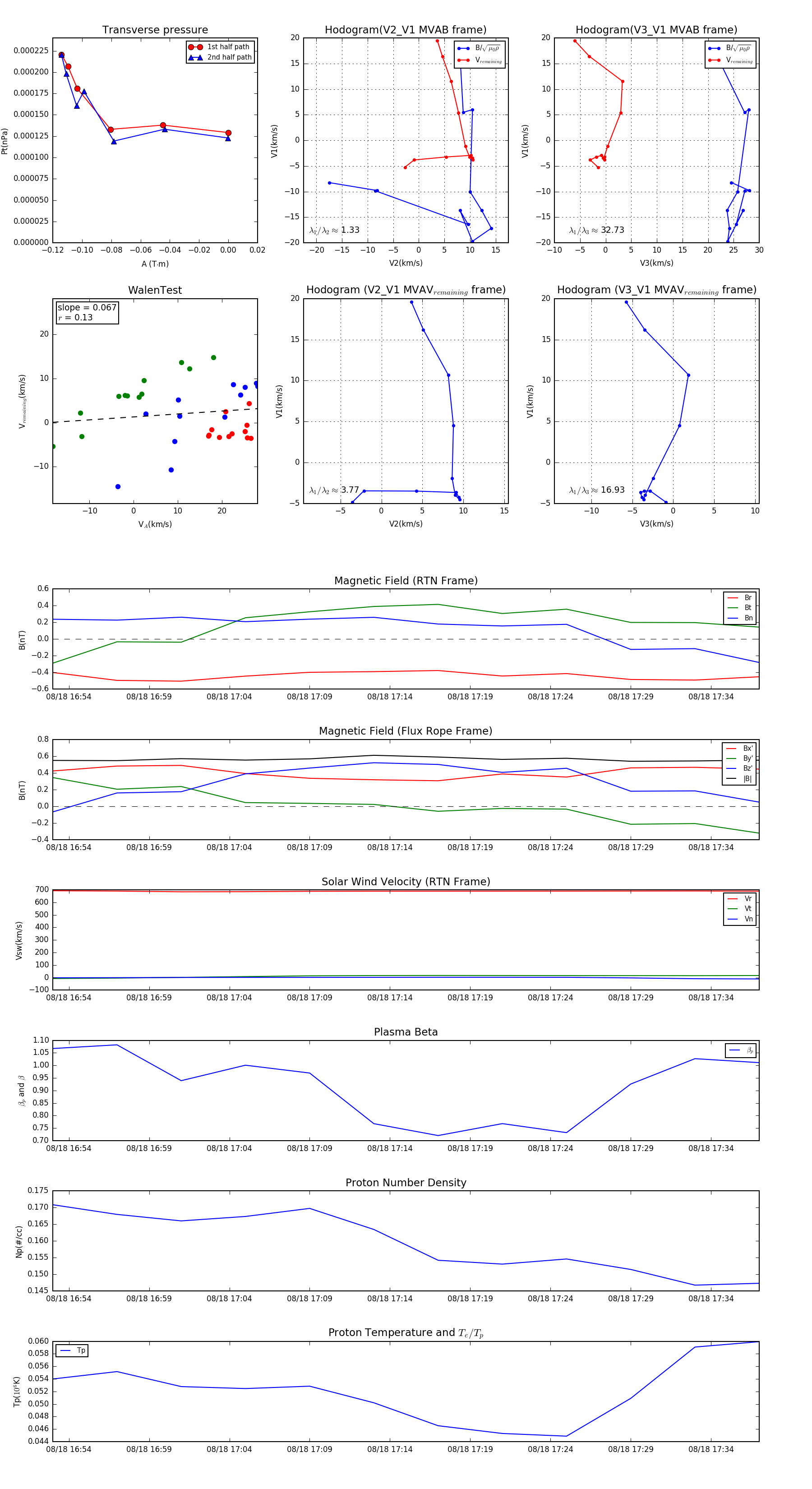812x1489 pixels.
Task: Click the 'Hodogram(V3_V1 MVAB frame)' title
Action: tap(656, 30)
